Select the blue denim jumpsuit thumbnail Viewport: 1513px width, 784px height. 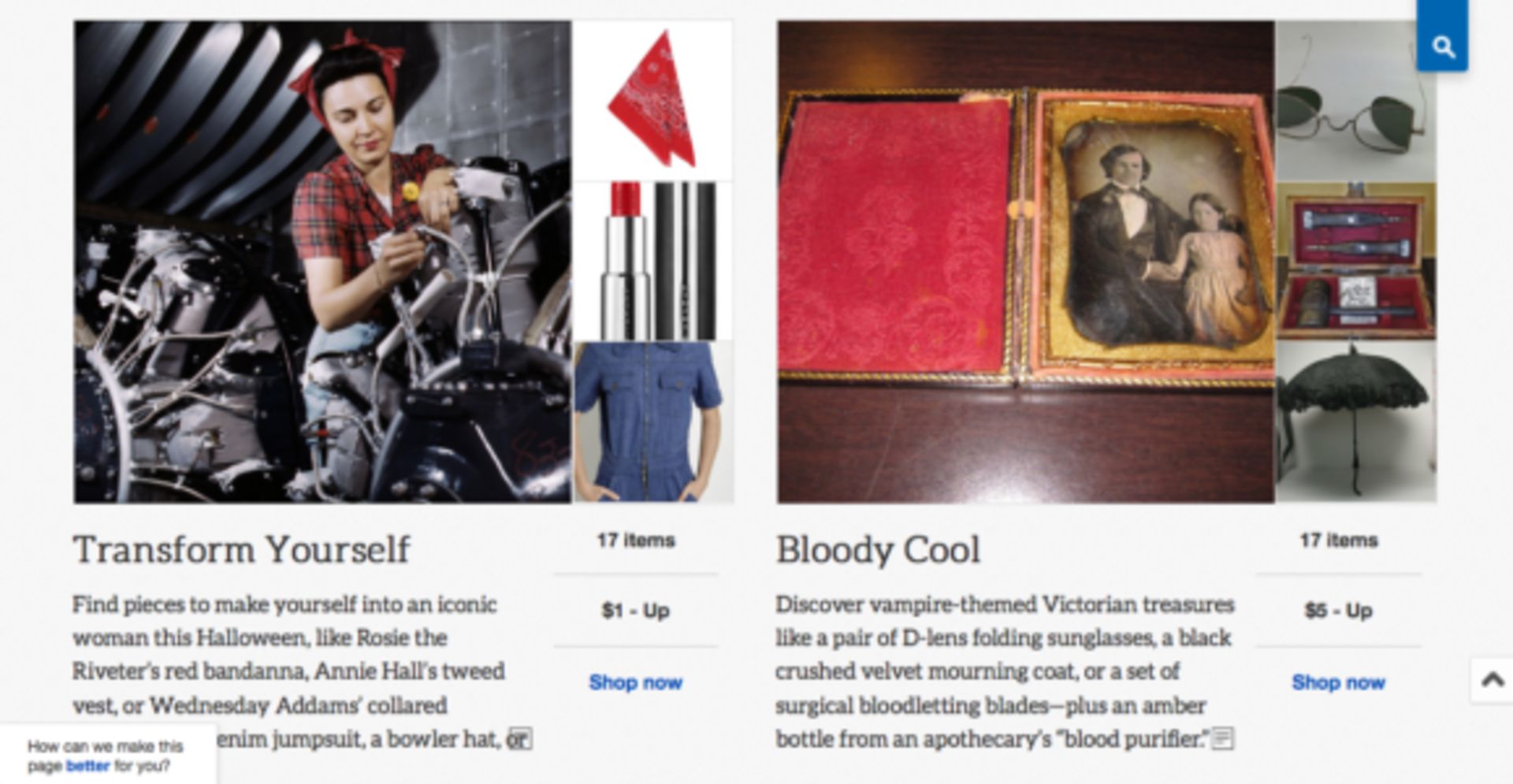tap(652, 422)
